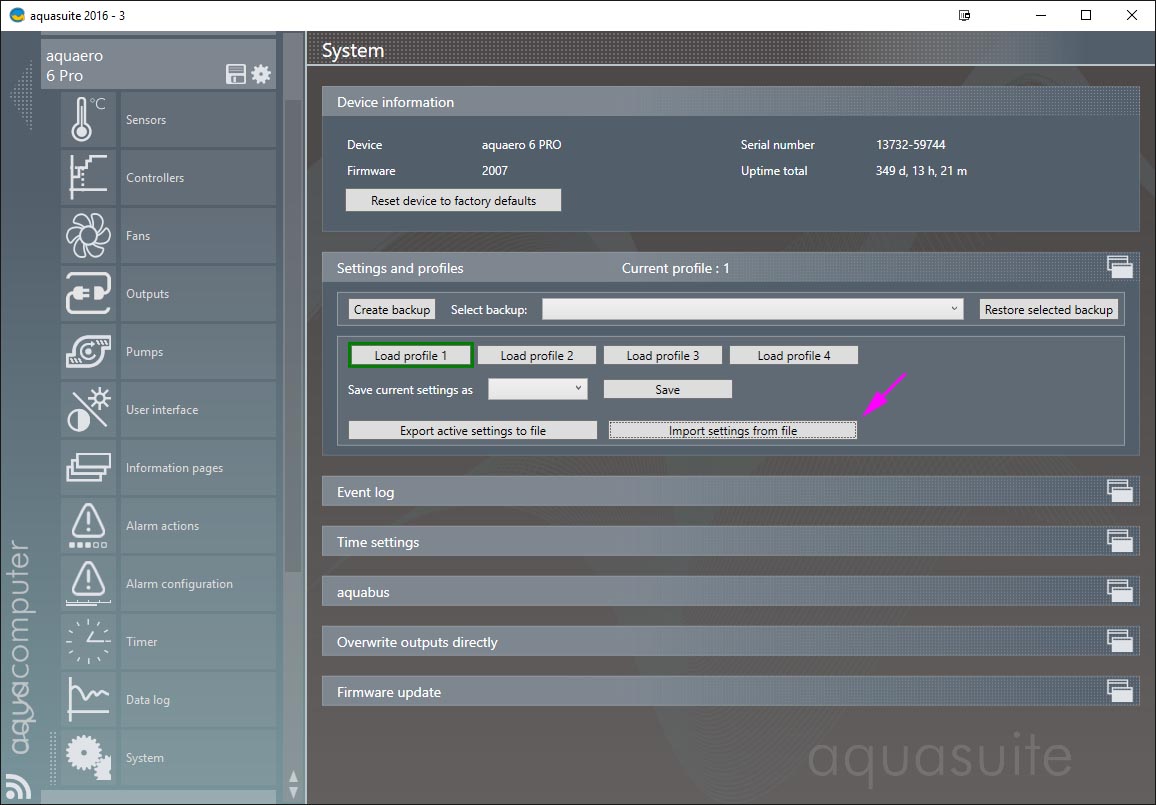Click the Data log graph icon
This screenshot has width=1156, height=805.
(88, 700)
